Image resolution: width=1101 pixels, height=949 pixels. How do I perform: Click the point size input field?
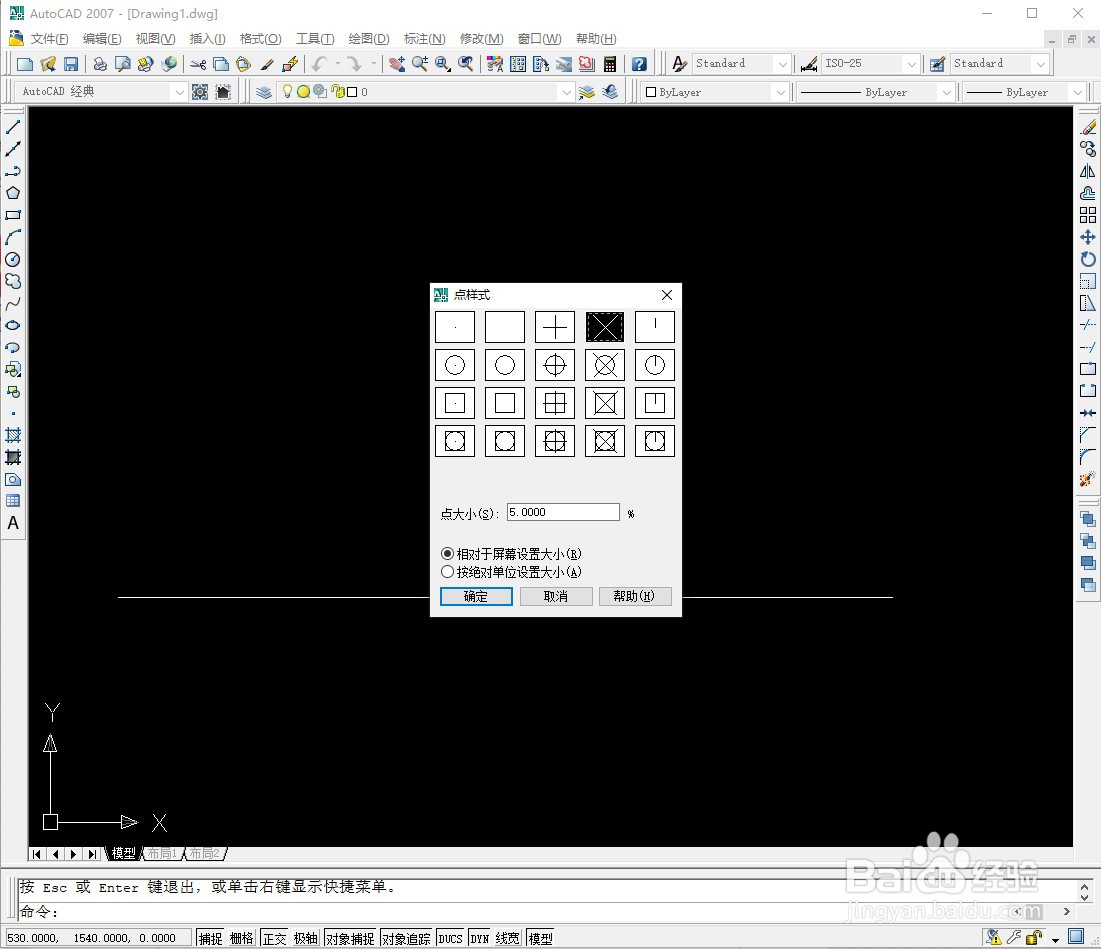[x=563, y=512]
